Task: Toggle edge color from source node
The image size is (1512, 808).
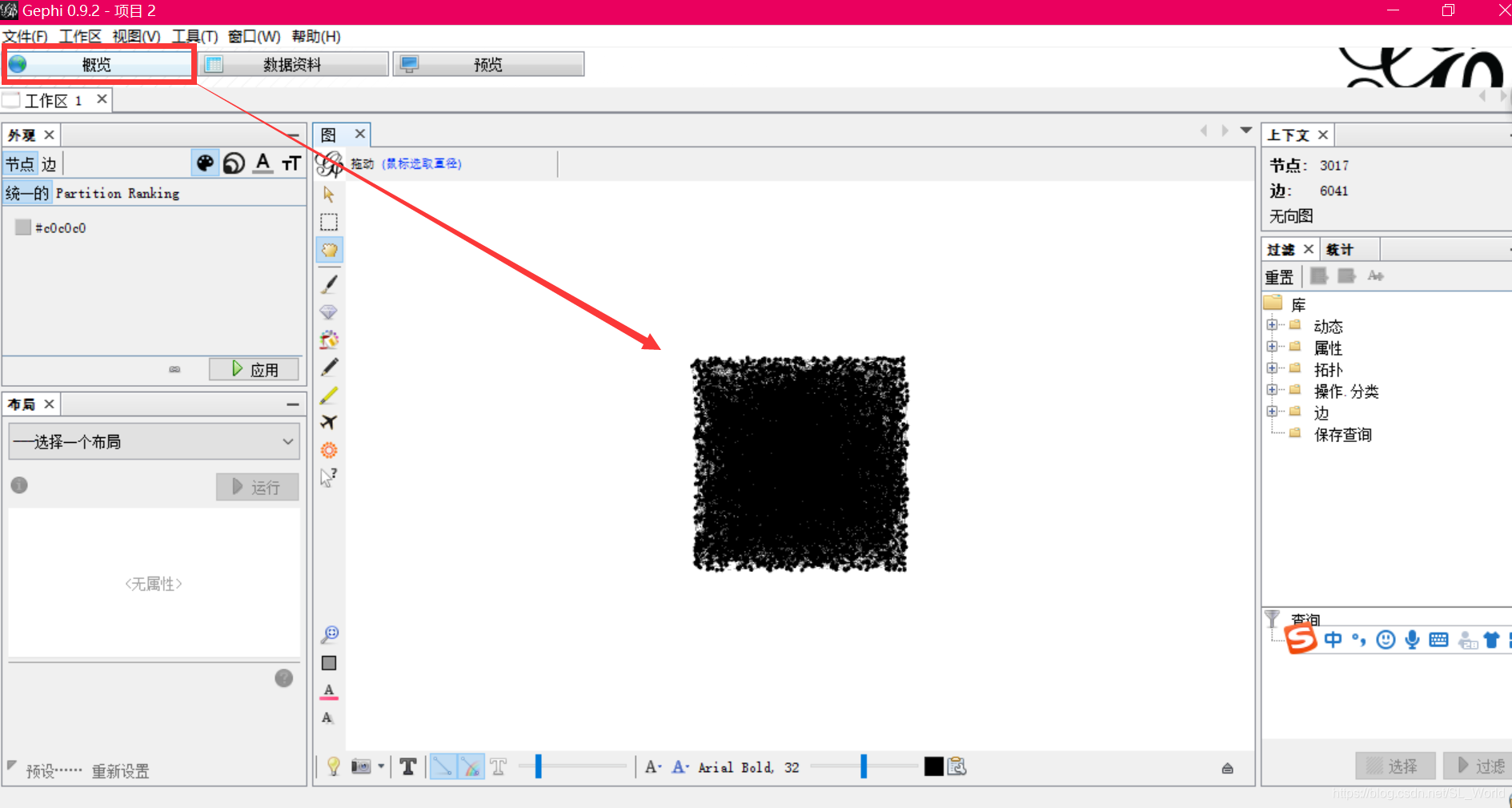Action: (x=471, y=766)
